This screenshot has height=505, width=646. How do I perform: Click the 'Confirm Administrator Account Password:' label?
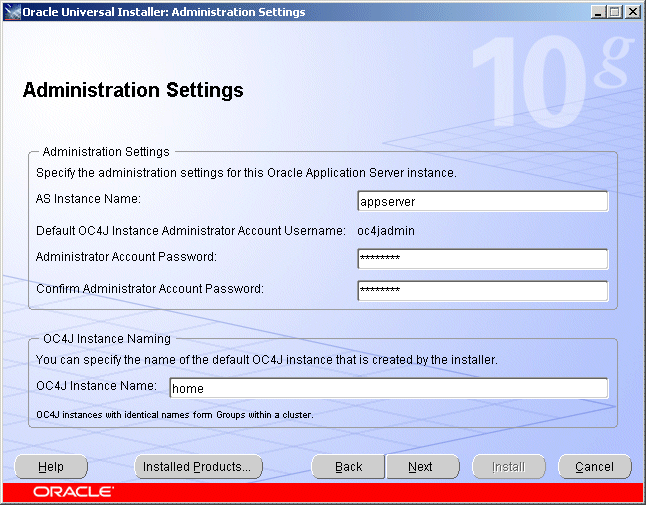coord(150,288)
